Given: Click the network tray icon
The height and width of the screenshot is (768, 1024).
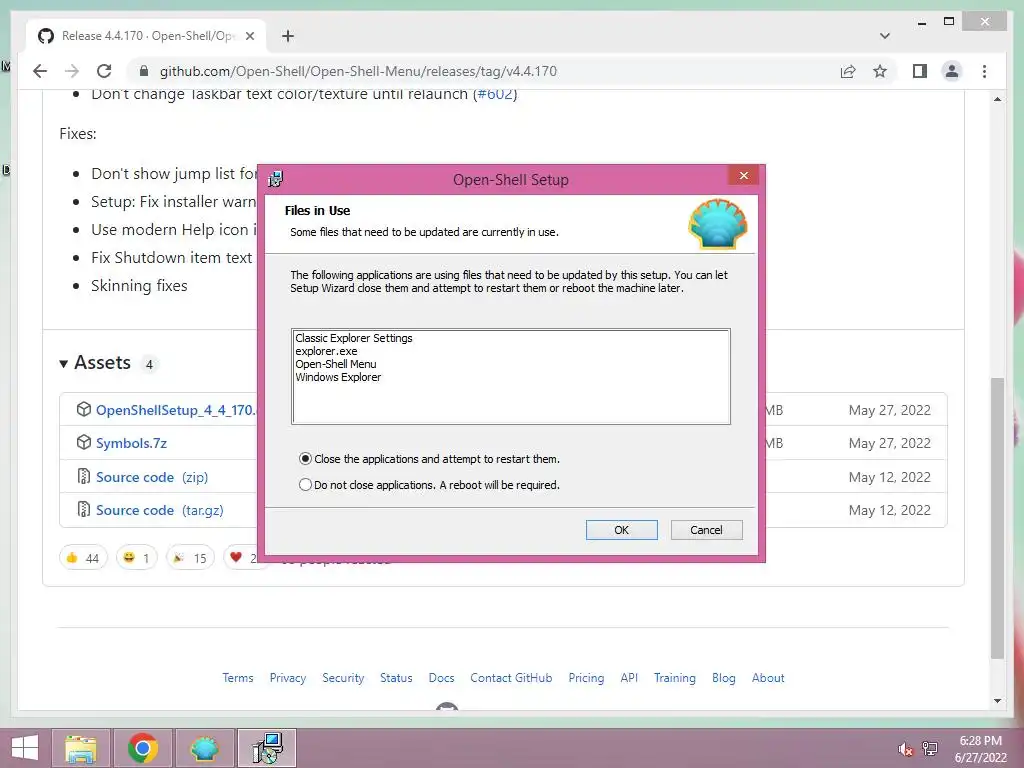Looking at the screenshot, I should click(x=929, y=748).
